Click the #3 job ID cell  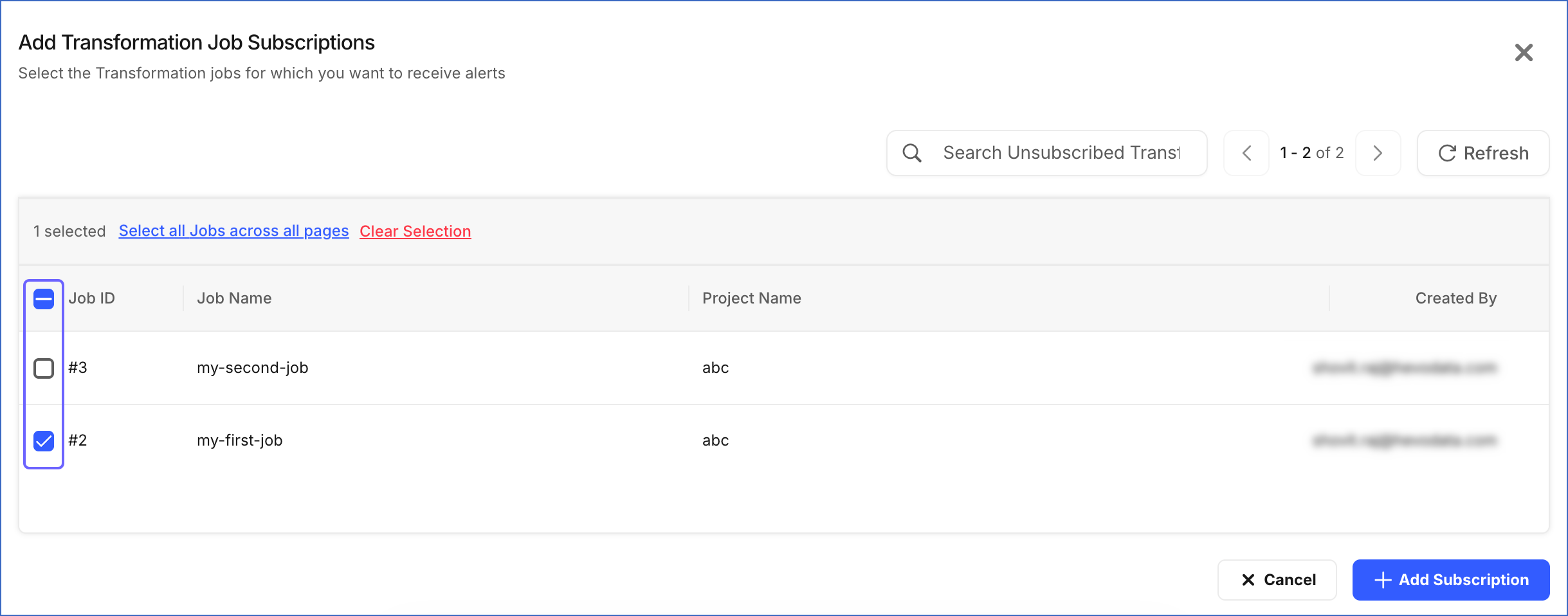click(78, 368)
